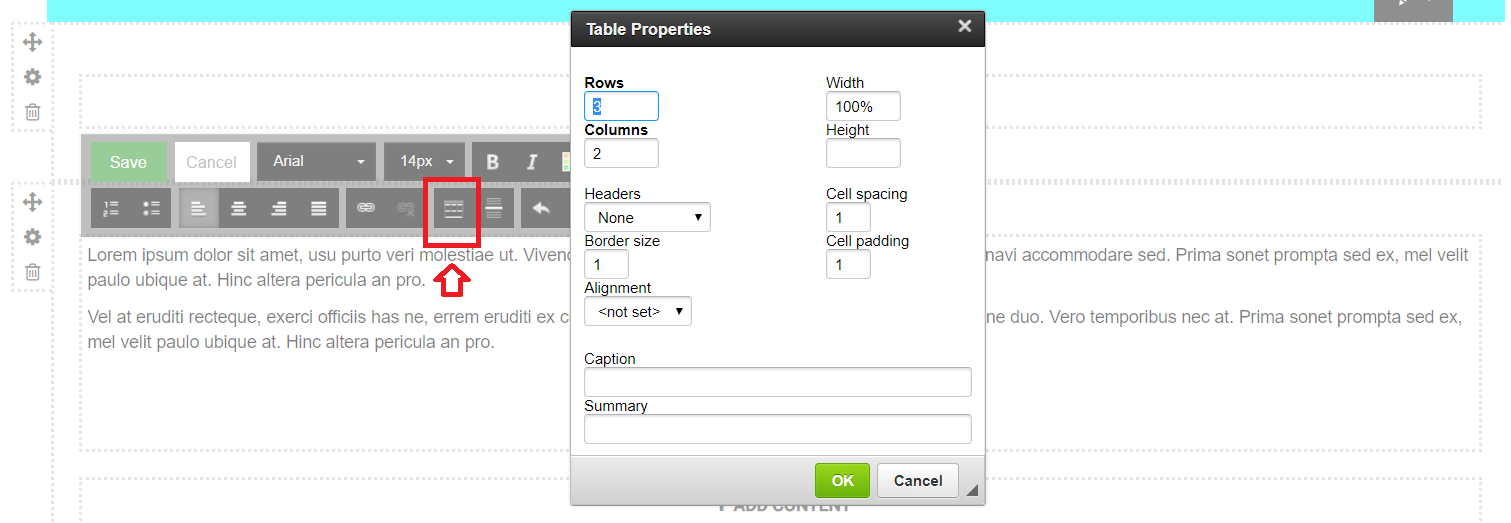The width and height of the screenshot is (1511, 523).
Task: Save the text block edits
Action: (128, 162)
